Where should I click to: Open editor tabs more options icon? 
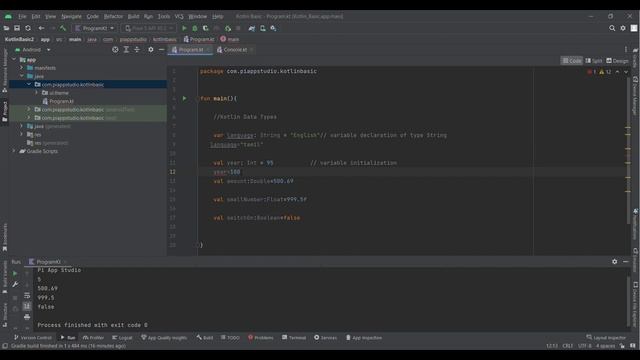tap(626, 50)
